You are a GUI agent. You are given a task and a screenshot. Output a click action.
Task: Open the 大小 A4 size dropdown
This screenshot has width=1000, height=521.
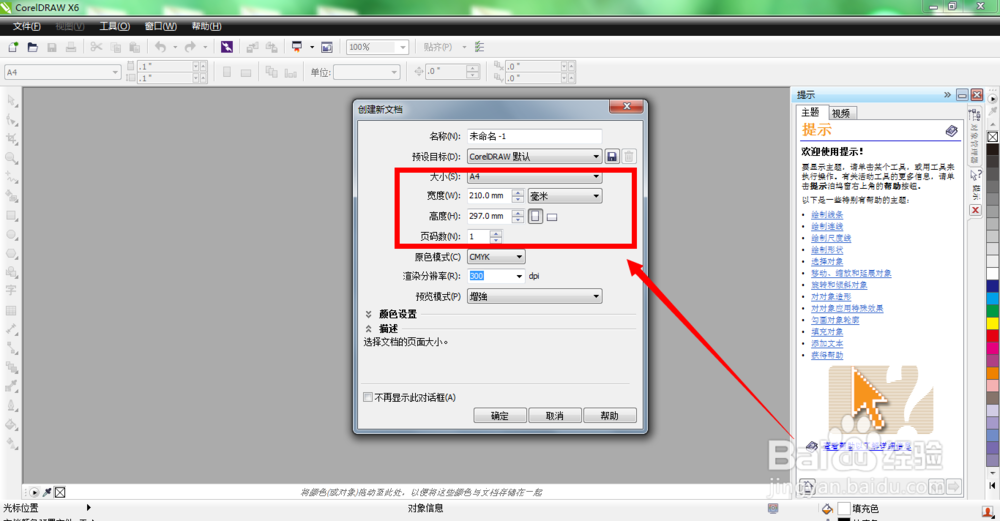click(534, 177)
